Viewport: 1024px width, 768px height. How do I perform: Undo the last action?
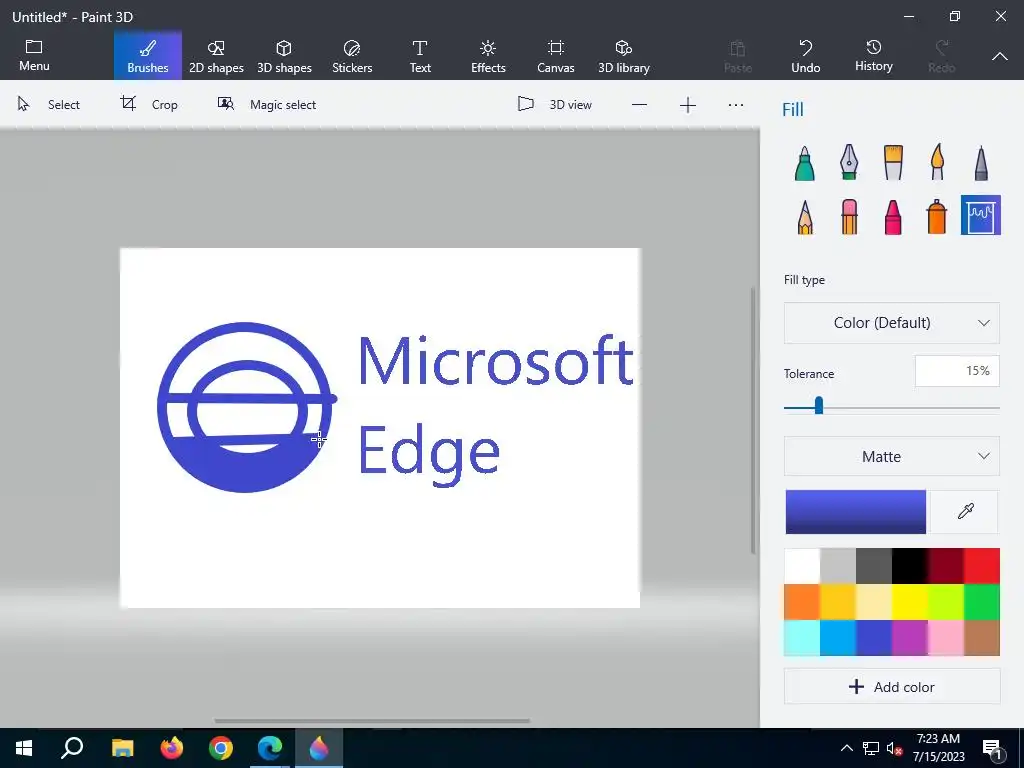coord(805,56)
